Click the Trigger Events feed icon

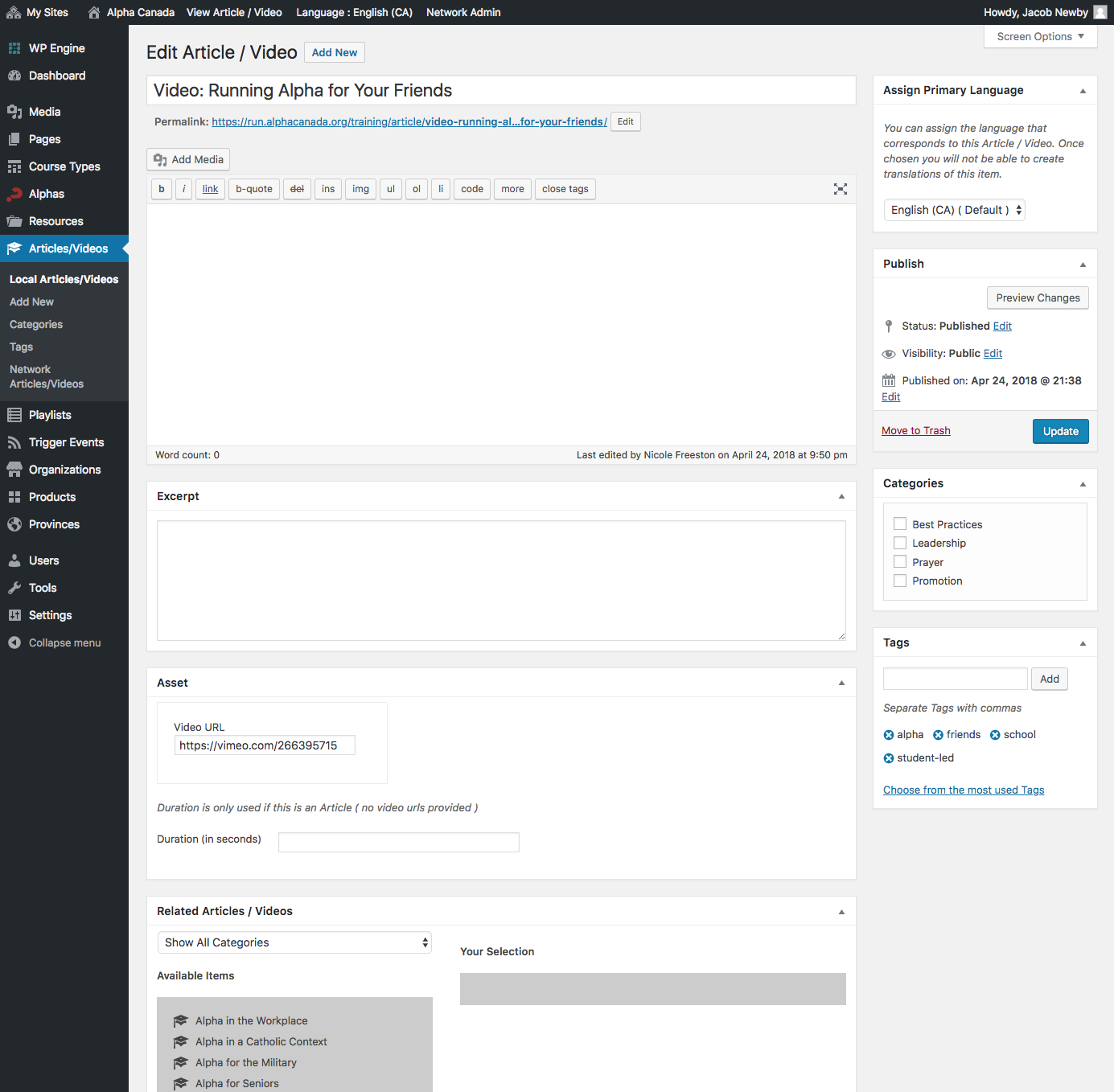tap(14, 442)
